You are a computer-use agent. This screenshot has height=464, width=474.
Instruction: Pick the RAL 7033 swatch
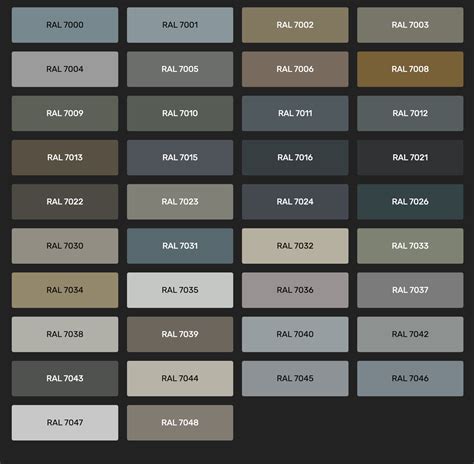410,246
